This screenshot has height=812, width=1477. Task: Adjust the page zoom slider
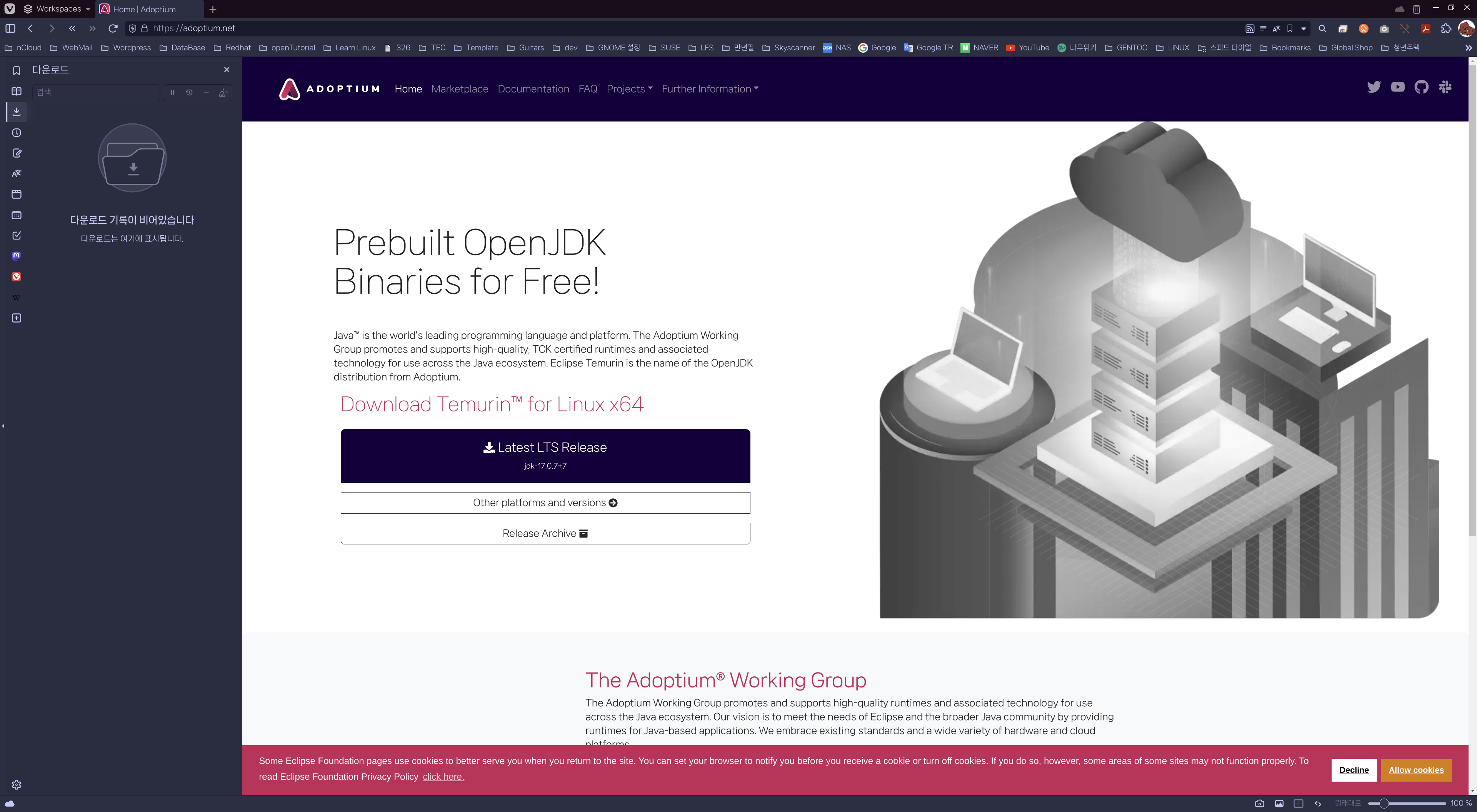pos(1384,803)
